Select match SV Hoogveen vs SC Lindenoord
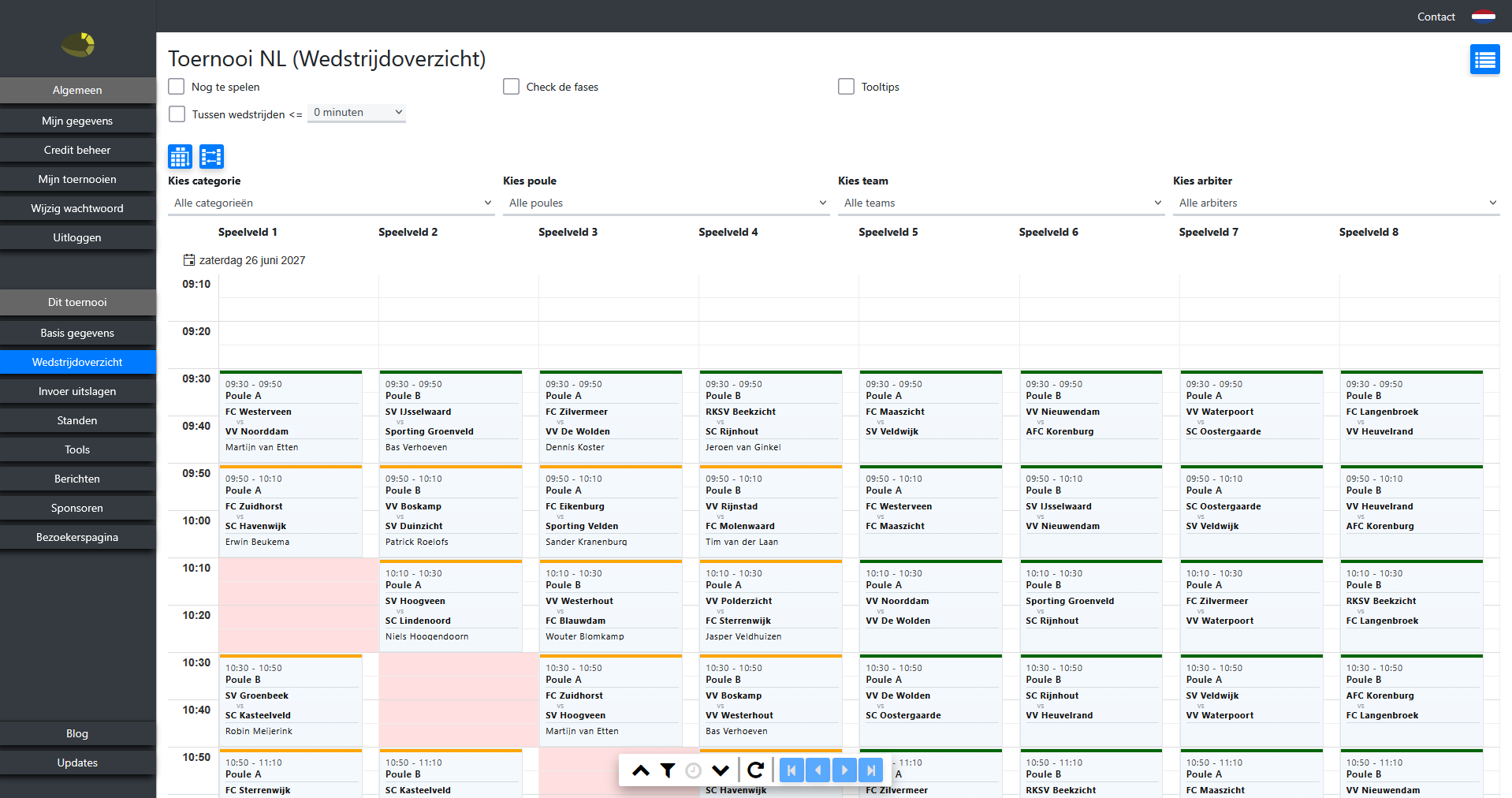This screenshot has width=1512, height=798. (x=450, y=606)
